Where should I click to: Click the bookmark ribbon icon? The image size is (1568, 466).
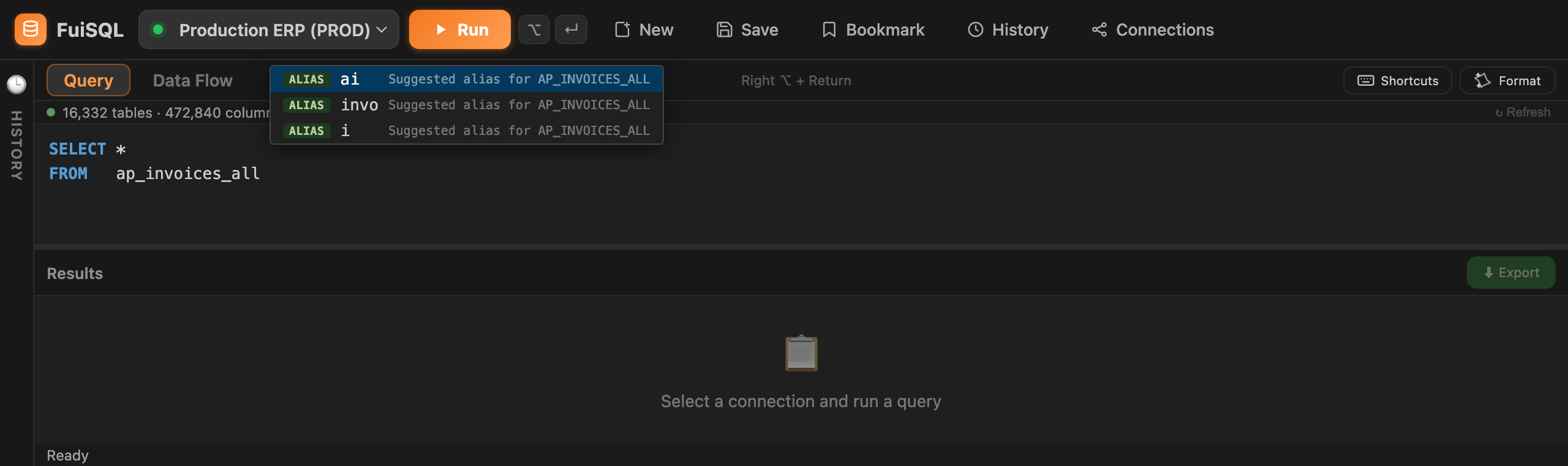coord(829,29)
